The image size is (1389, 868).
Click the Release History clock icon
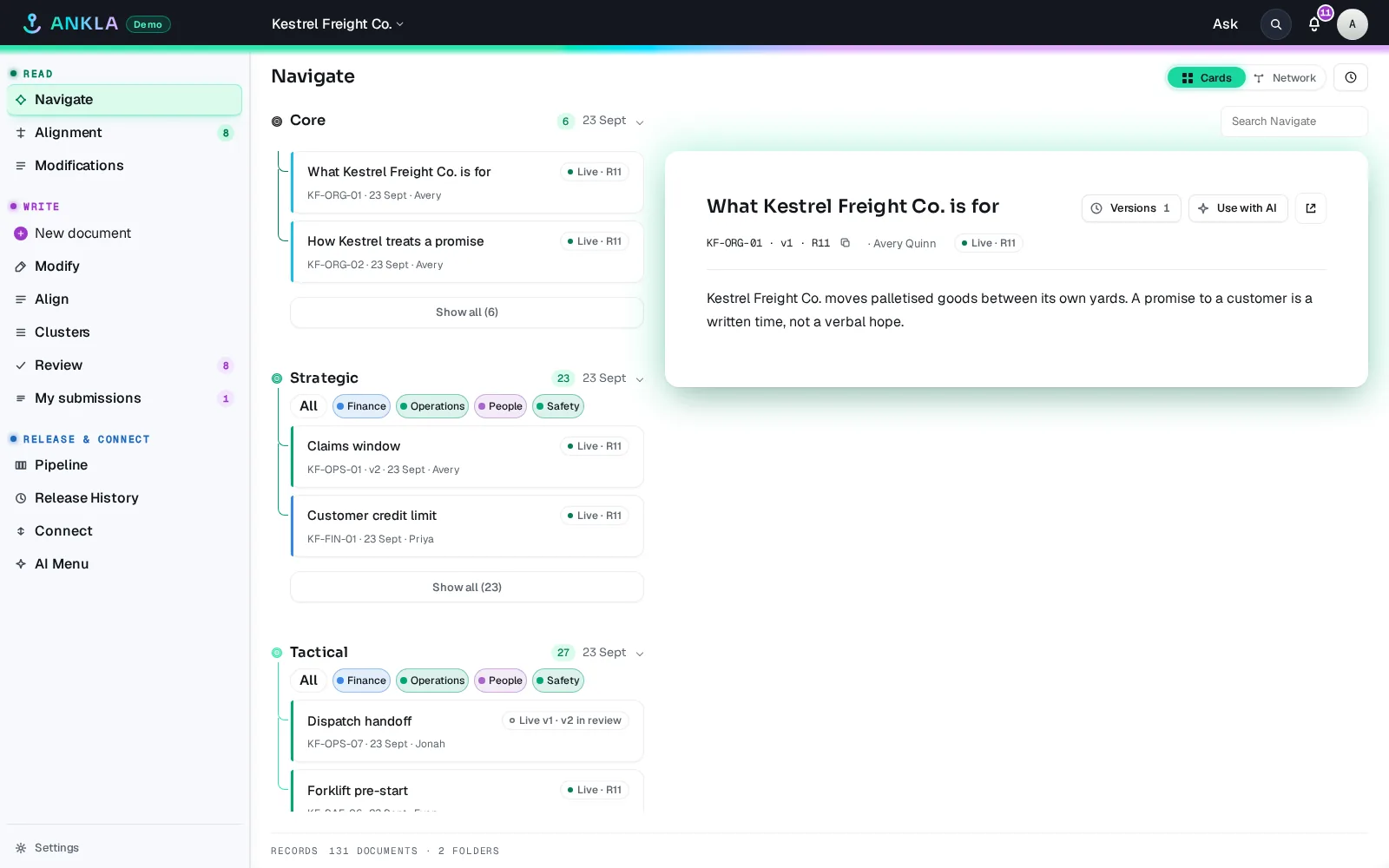point(21,498)
